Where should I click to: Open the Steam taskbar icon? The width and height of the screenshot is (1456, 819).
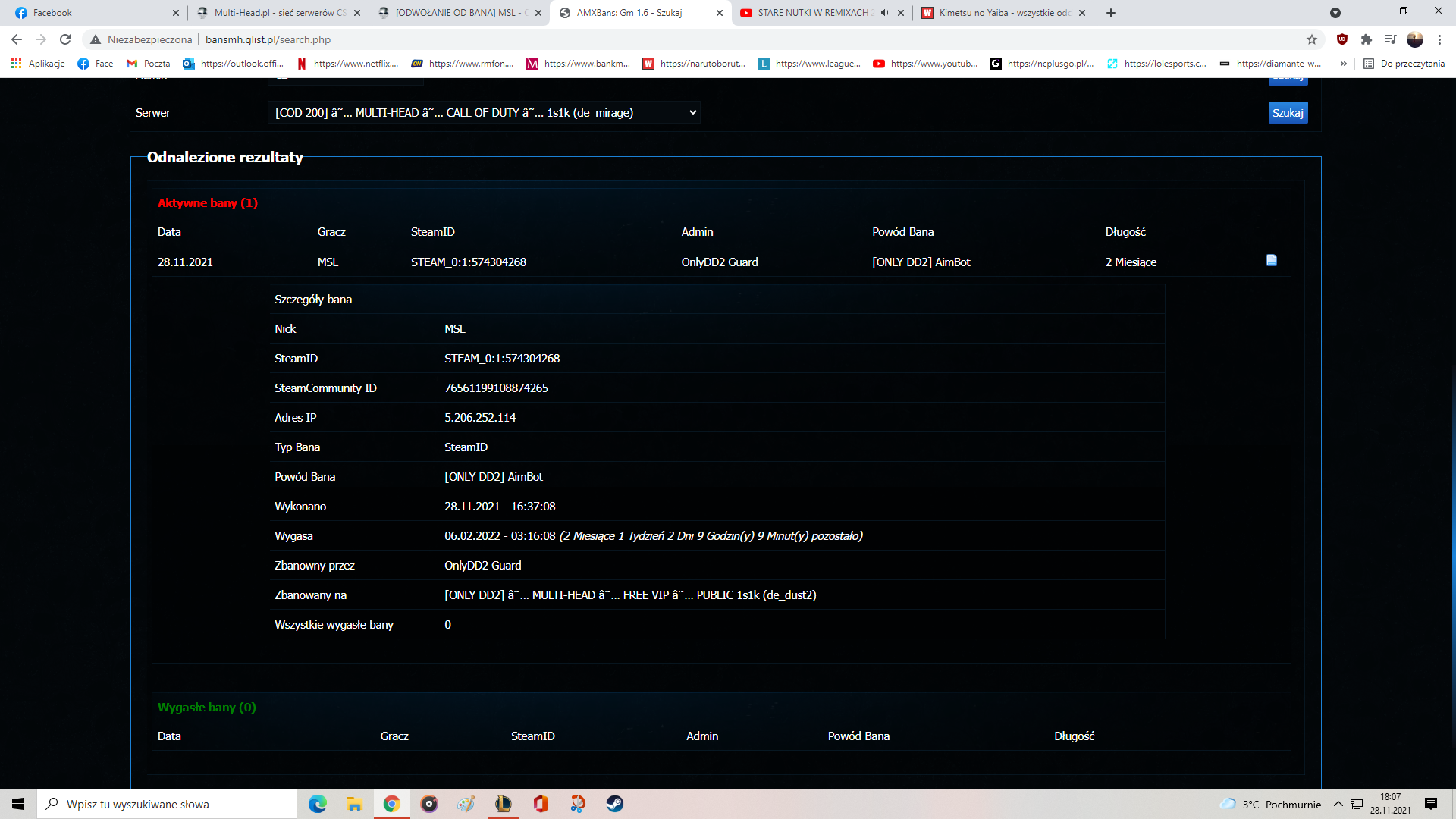[x=614, y=804]
